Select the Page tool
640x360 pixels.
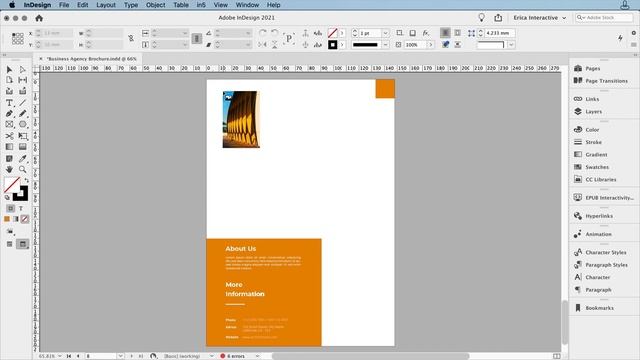click(9, 80)
